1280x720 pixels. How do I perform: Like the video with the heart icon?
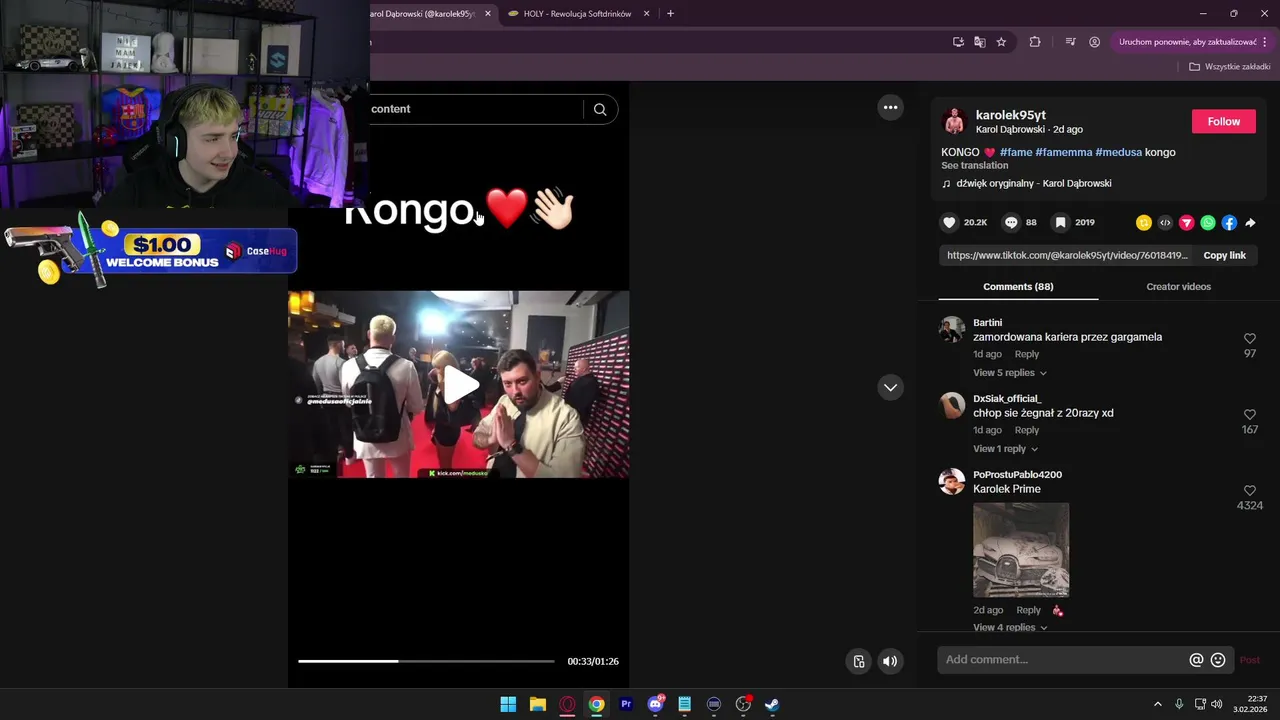tap(950, 222)
